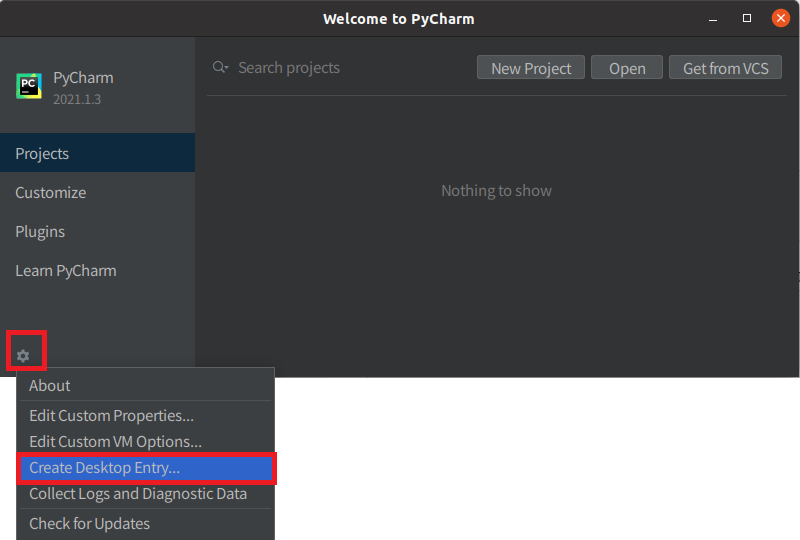
Task: Select Edit Custom VM Options
Action: (x=145, y=441)
